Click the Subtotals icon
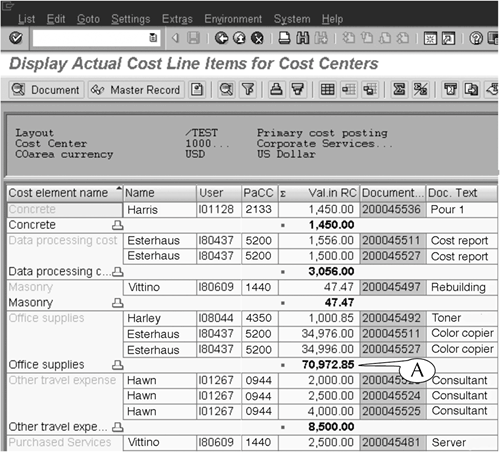Image resolution: width=500 pixels, height=453 pixels. [420, 90]
